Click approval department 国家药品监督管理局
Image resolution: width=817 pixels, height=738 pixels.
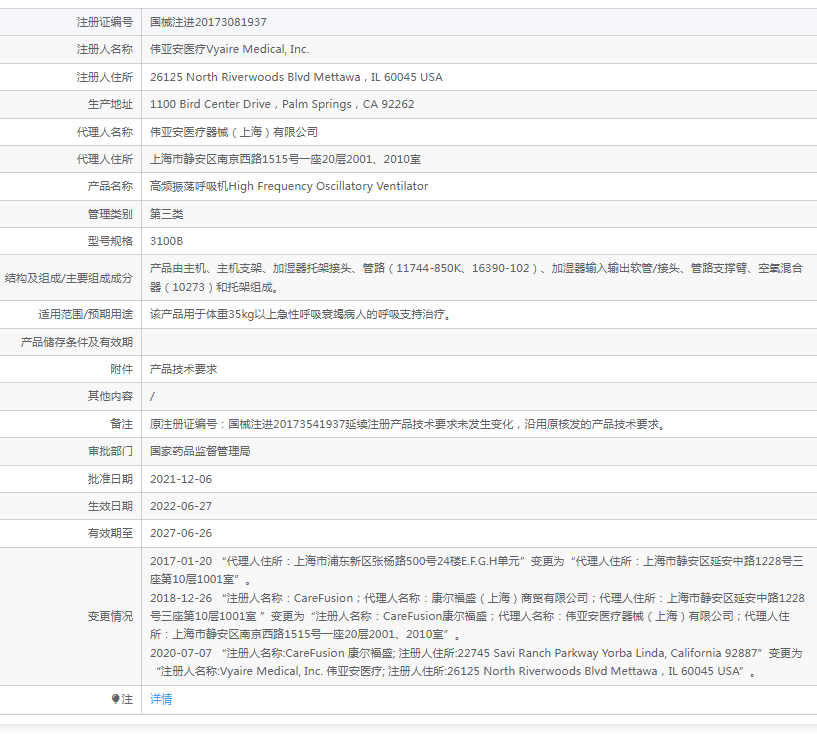(x=200, y=451)
